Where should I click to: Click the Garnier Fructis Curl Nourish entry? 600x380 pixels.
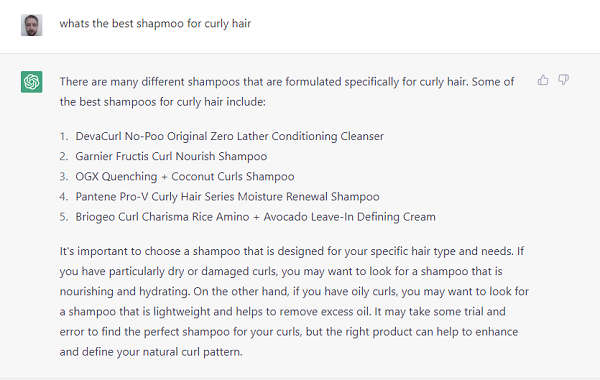click(x=171, y=157)
